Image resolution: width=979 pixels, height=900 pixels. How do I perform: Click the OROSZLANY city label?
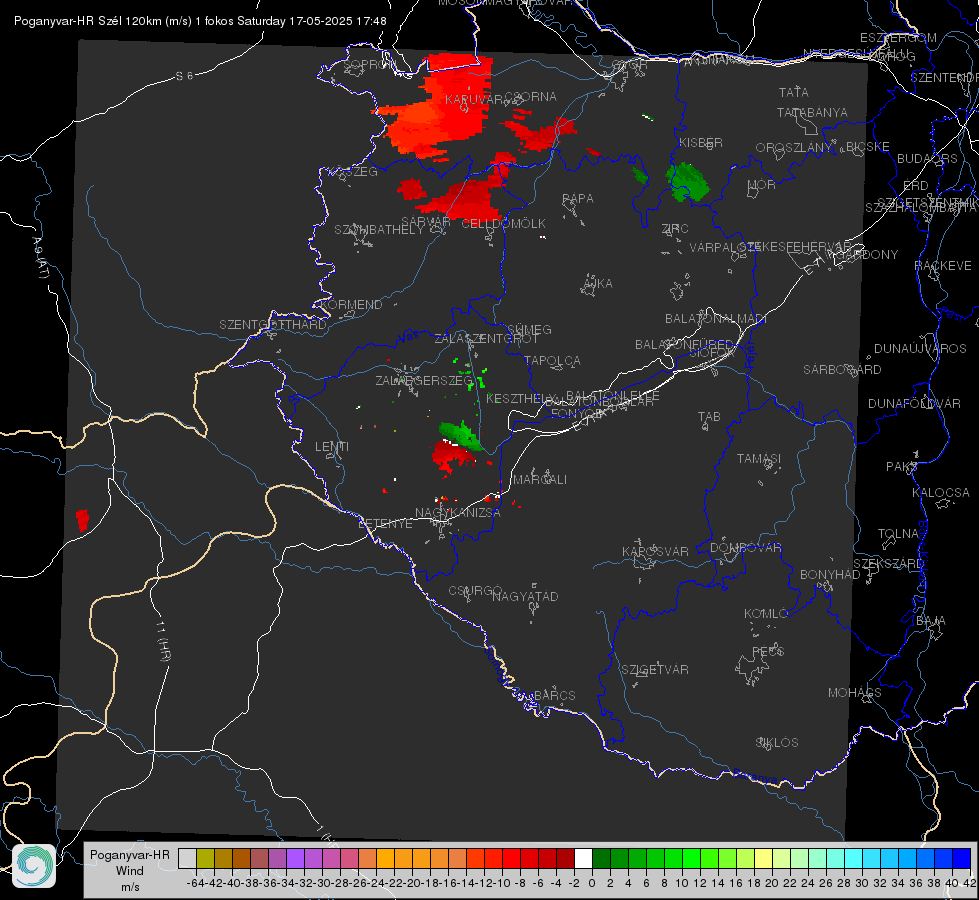pyautogui.click(x=794, y=148)
